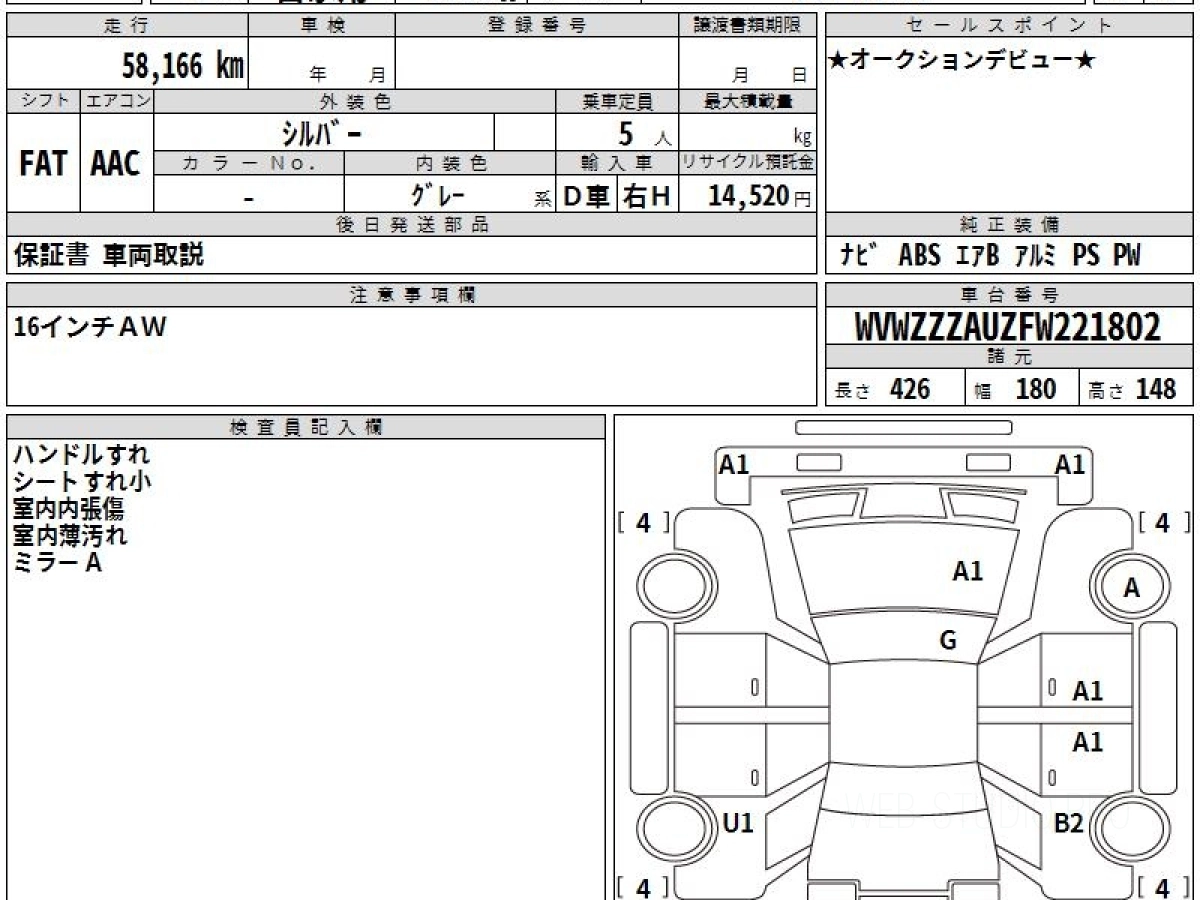Select the シフト label

(x=44, y=101)
